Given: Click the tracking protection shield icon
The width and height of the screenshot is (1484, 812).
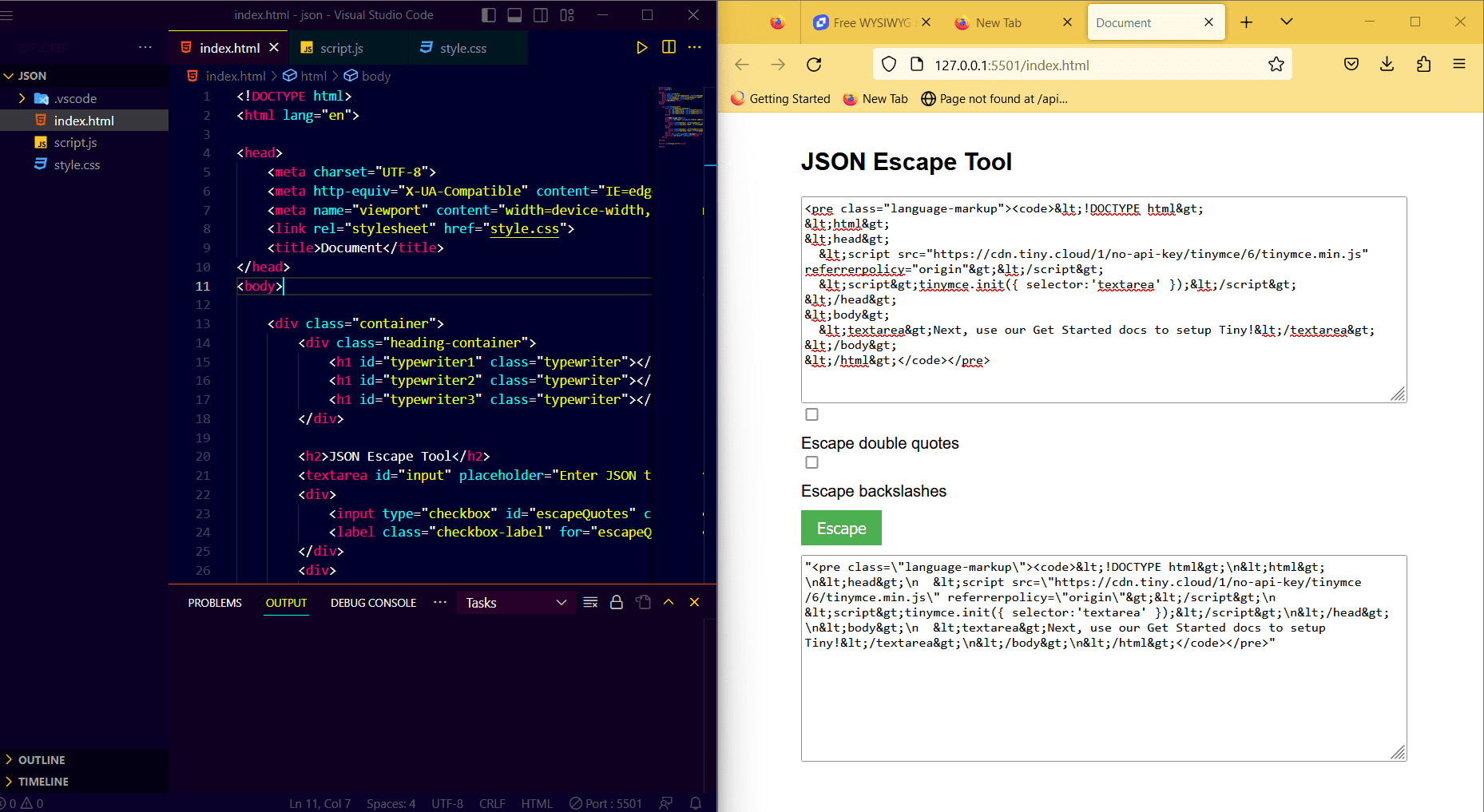Looking at the screenshot, I should 889,65.
